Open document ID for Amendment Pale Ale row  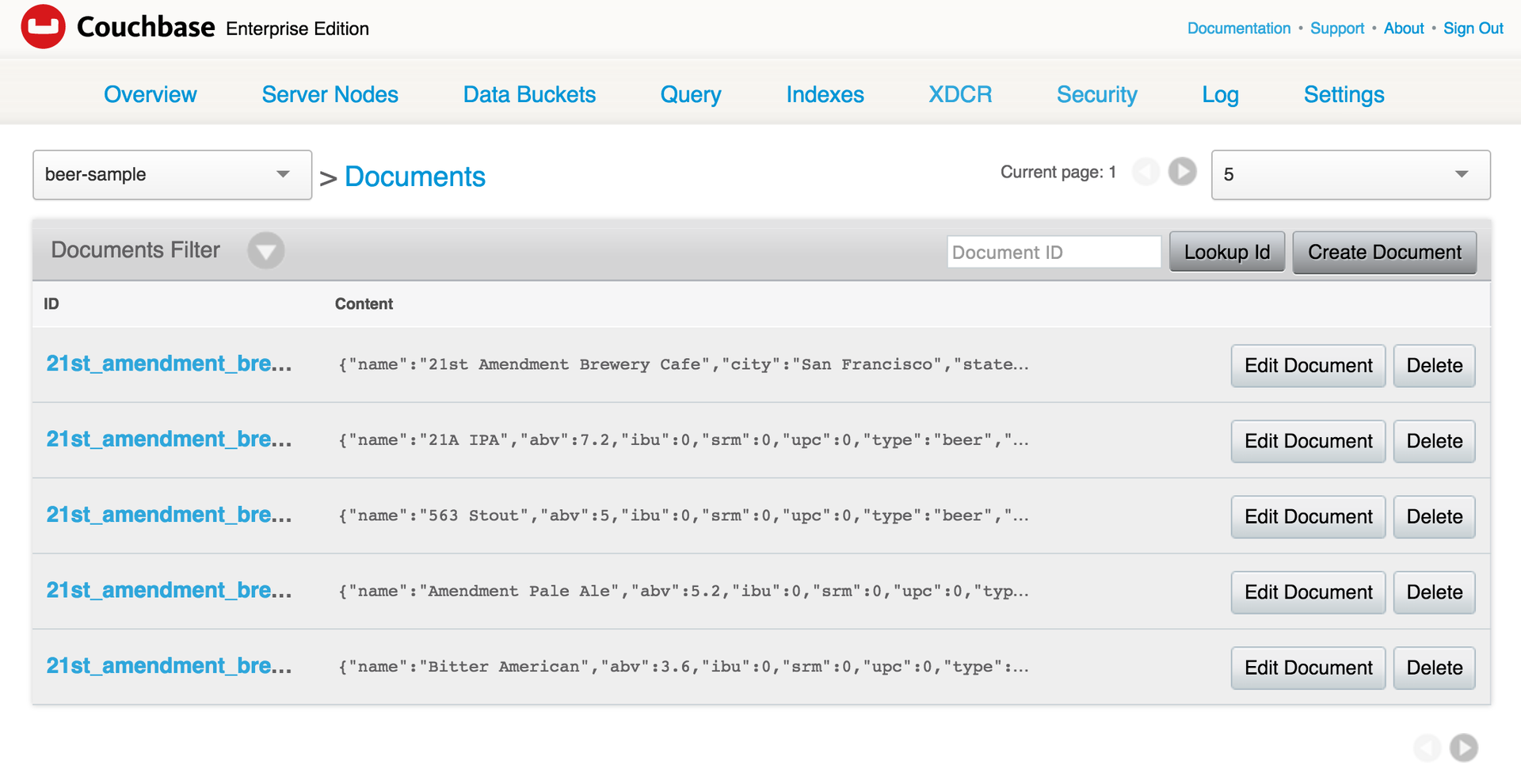(x=169, y=590)
